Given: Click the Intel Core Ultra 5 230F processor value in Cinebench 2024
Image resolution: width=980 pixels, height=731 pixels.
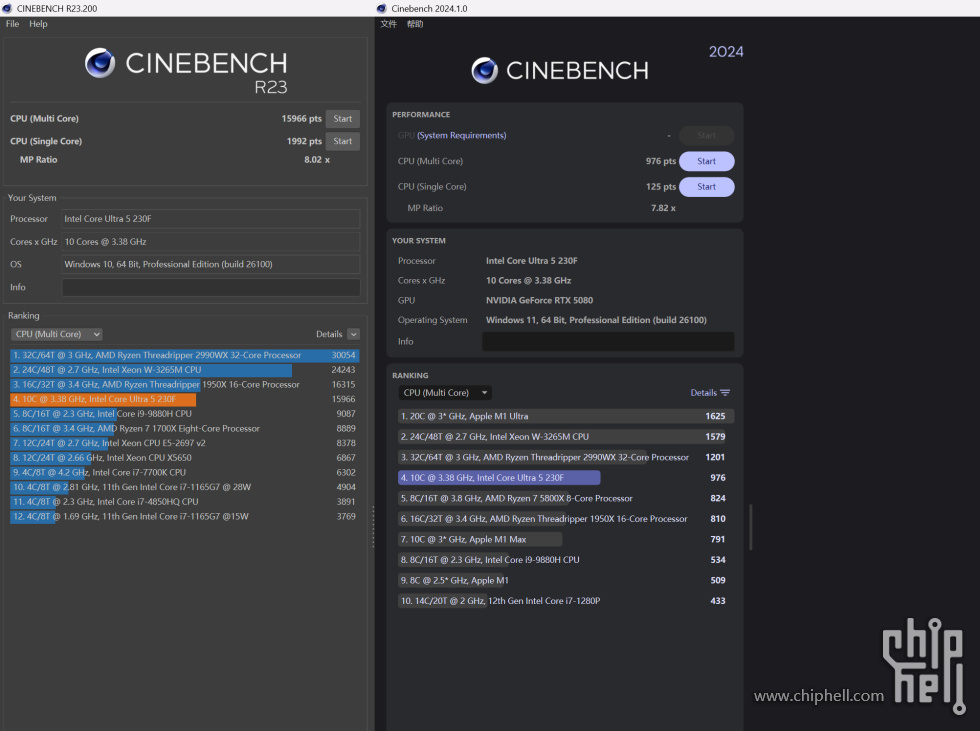Looking at the screenshot, I should [532, 261].
